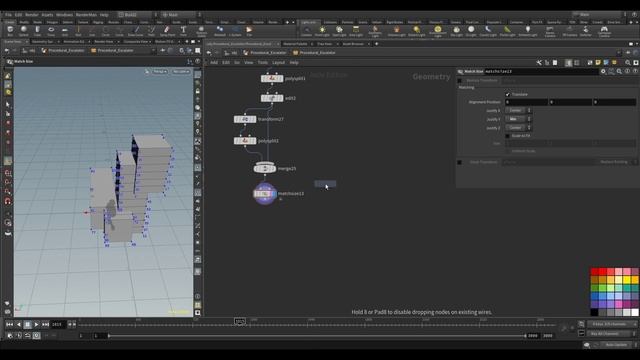Open the Key All Channels dropdown
640x360 pixels.
(x=611, y=333)
